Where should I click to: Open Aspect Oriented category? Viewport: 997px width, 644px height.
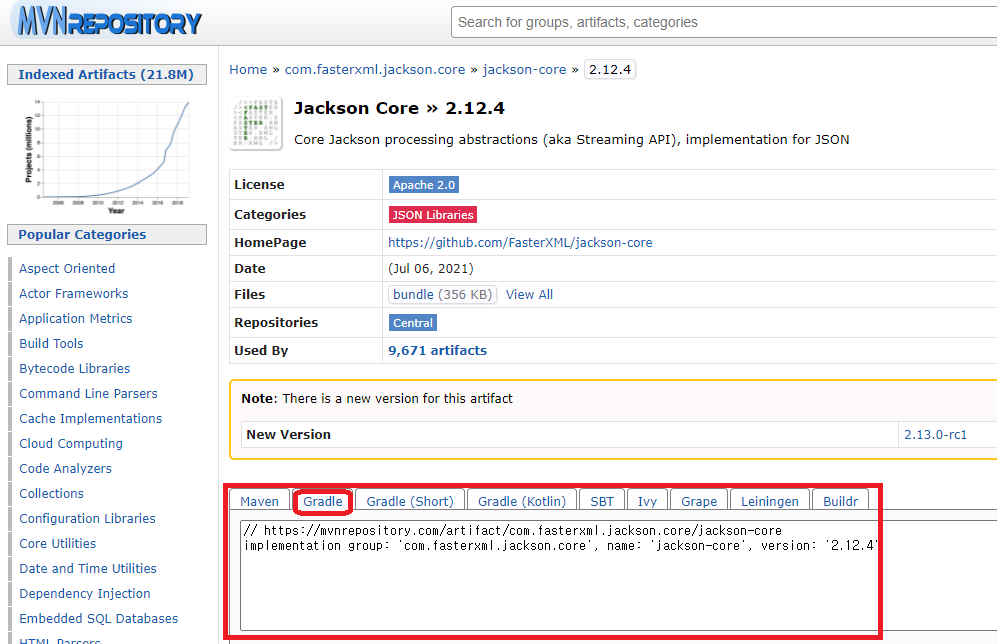click(x=67, y=268)
